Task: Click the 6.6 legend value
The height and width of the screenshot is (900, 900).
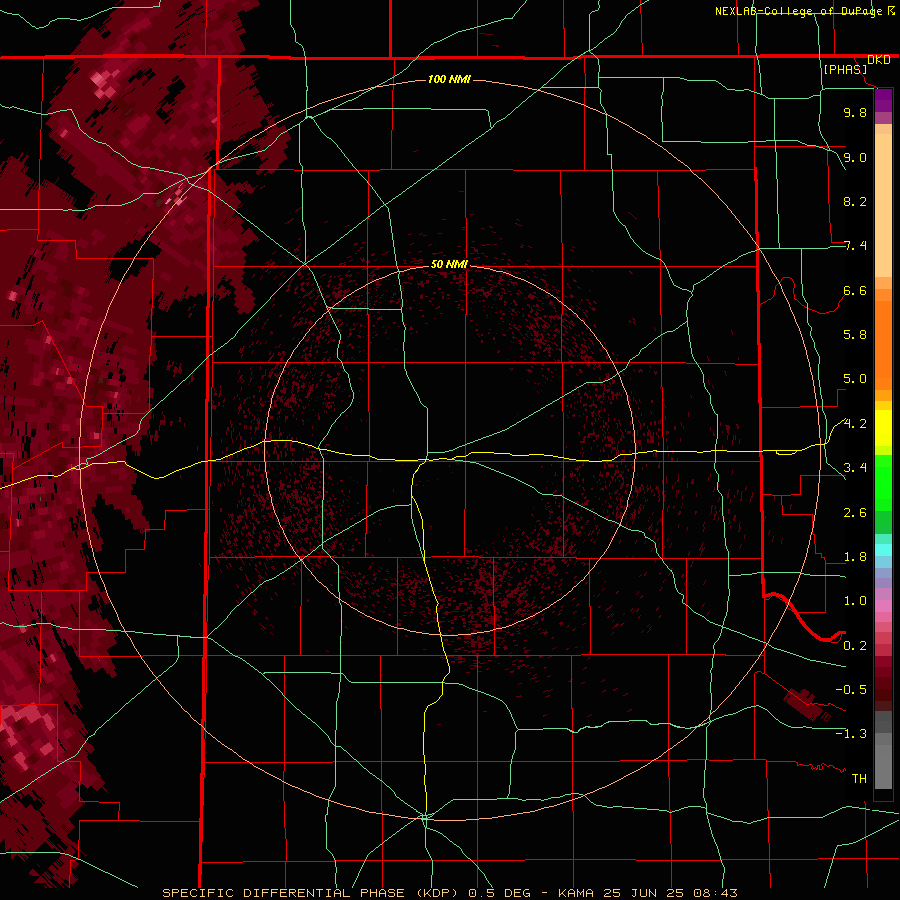Action: click(x=855, y=290)
